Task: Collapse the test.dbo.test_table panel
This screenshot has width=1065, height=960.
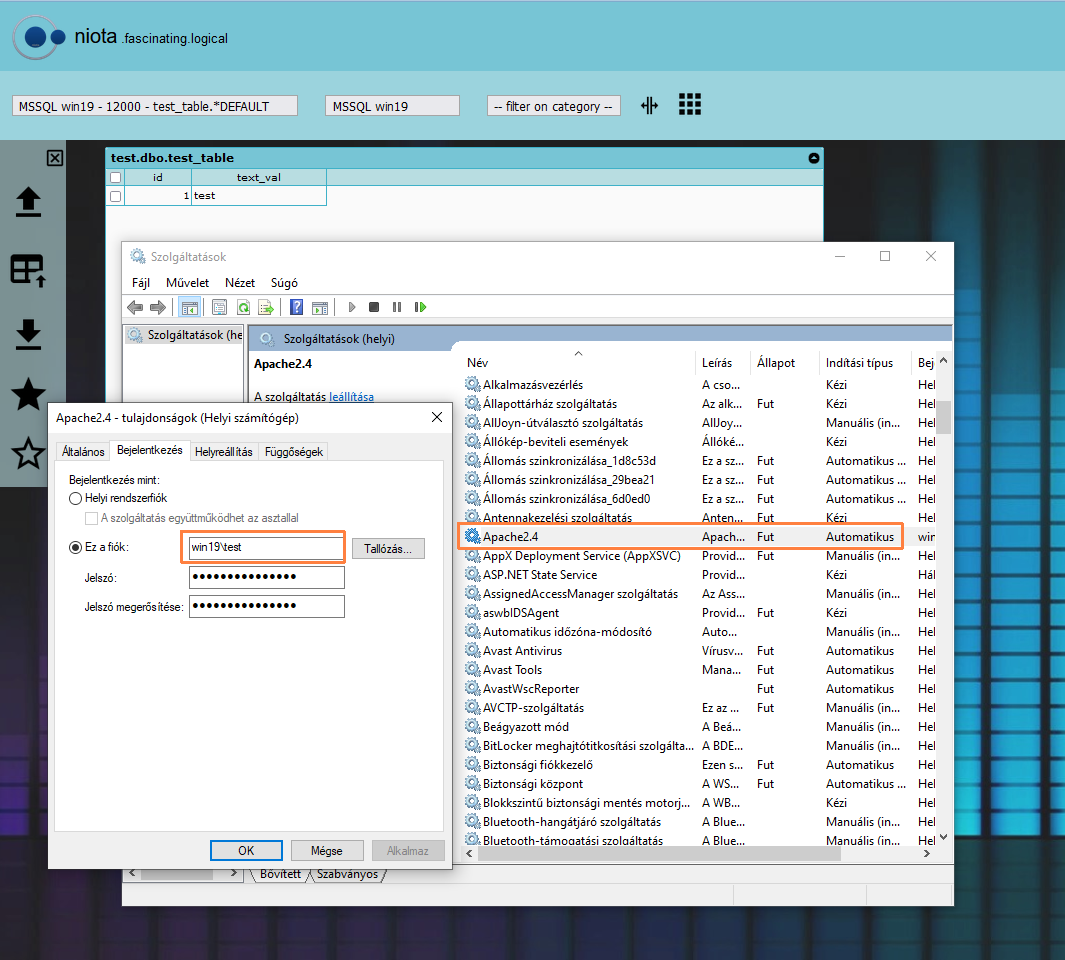Action: click(x=813, y=158)
